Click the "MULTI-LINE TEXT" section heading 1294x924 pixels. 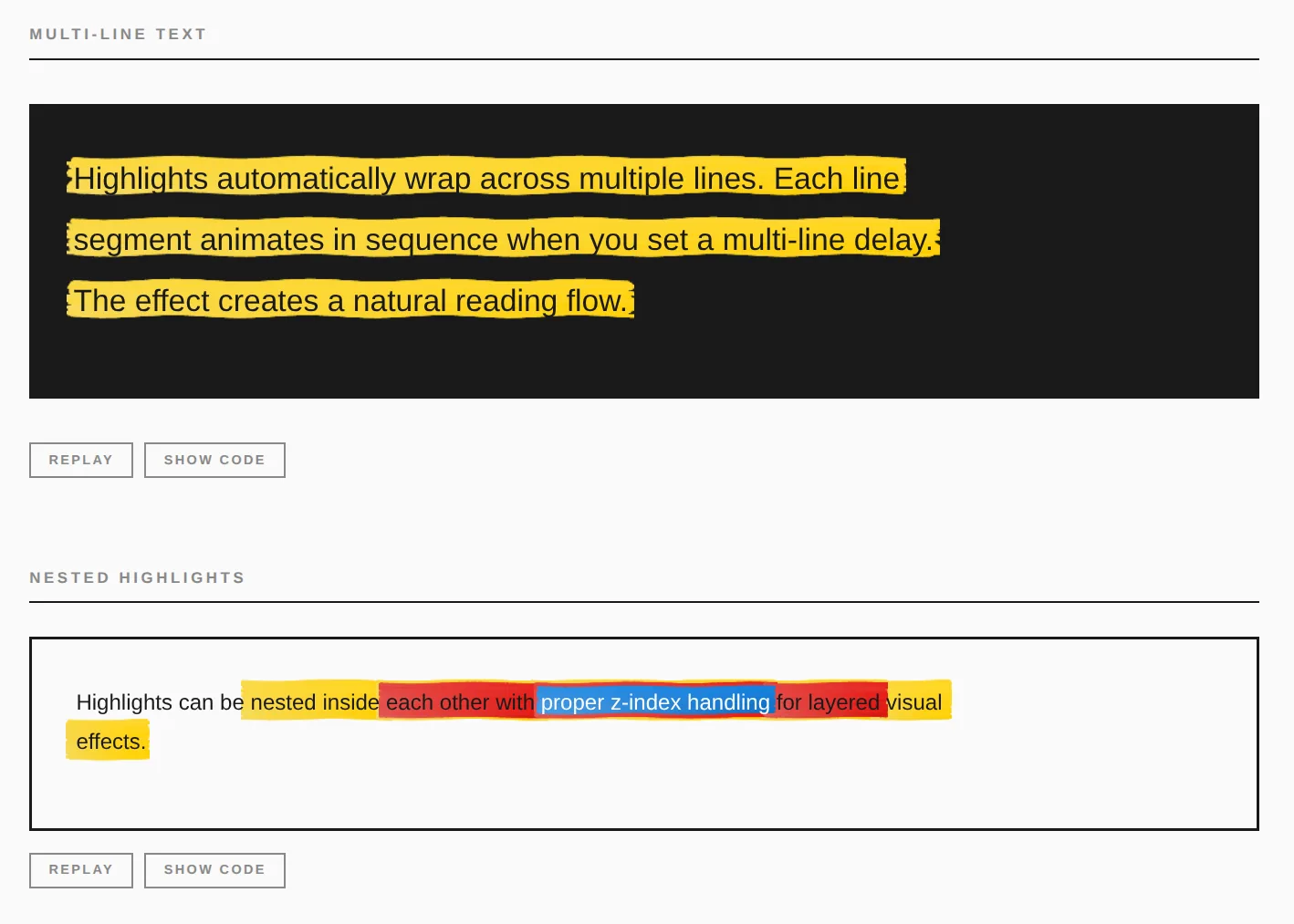coord(118,34)
